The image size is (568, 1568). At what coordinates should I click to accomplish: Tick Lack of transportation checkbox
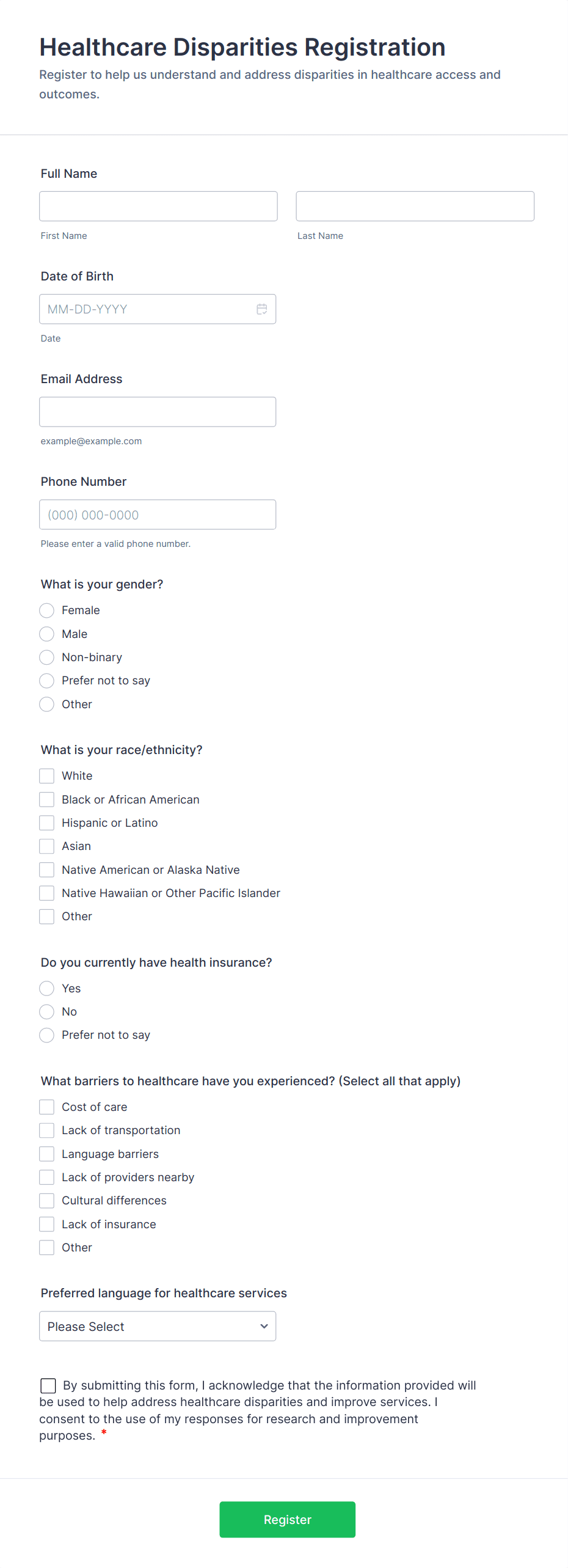[x=47, y=1130]
